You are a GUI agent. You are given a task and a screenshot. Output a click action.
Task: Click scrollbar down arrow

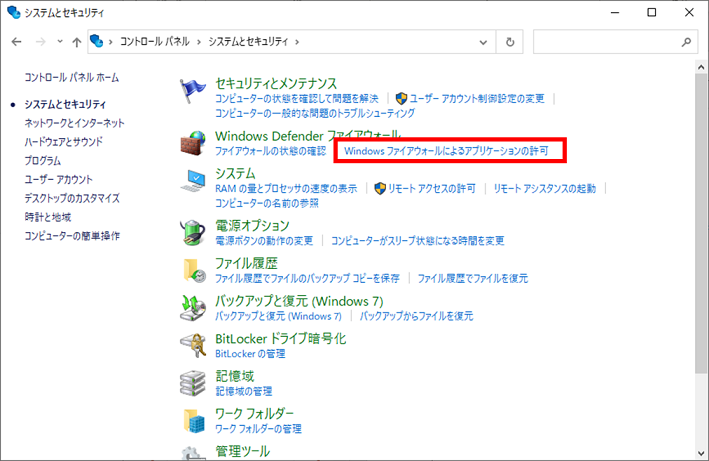pos(701,453)
